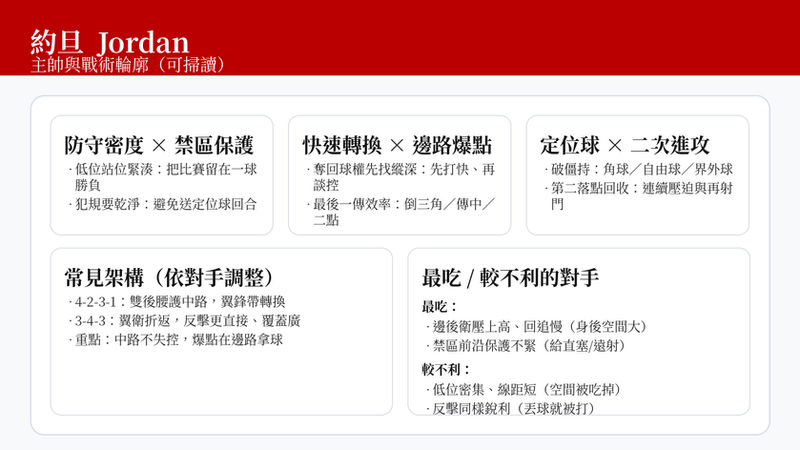This screenshot has width=800, height=450.
Task: Select bullet 低位密集、線距短（空間被吃掉）
Action: pyautogui.click(x=523, y=390)
